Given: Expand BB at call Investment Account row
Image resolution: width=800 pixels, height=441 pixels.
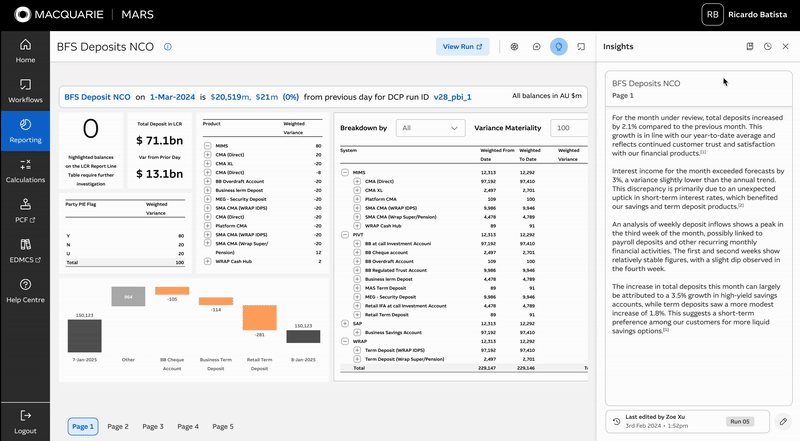Looking at the screenshot, I should pos(357,244).
